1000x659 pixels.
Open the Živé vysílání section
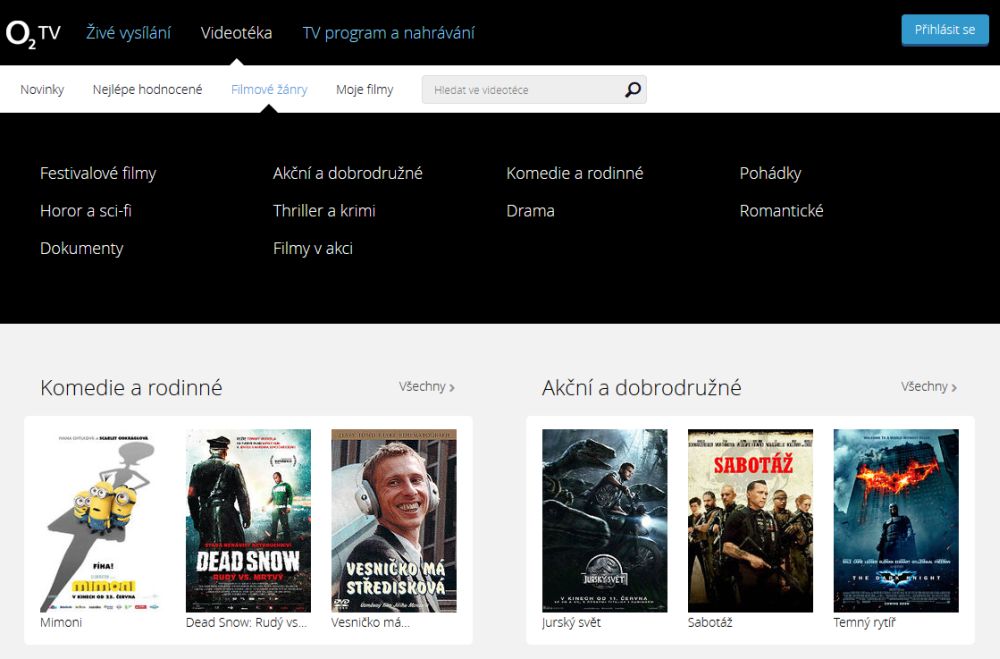128,33
